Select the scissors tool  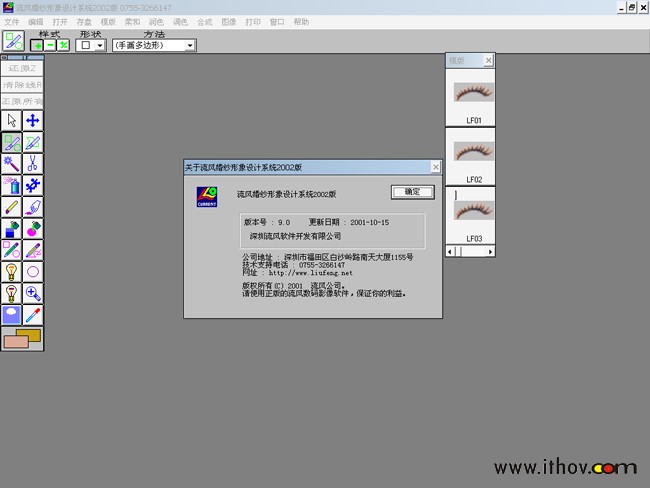click(33, 164)
